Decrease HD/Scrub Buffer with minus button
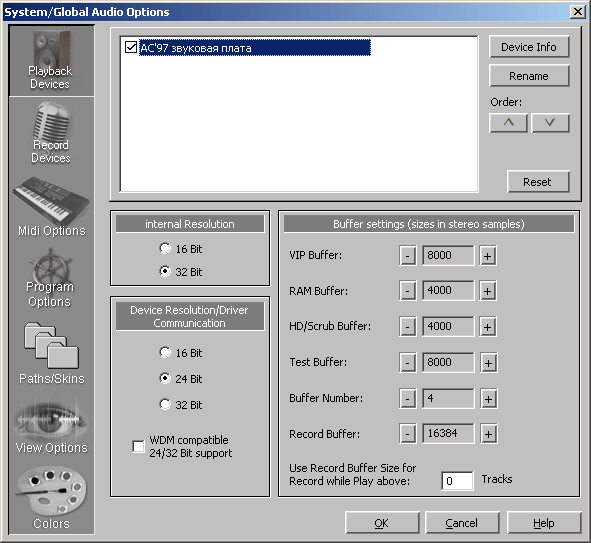 [407, 327]
